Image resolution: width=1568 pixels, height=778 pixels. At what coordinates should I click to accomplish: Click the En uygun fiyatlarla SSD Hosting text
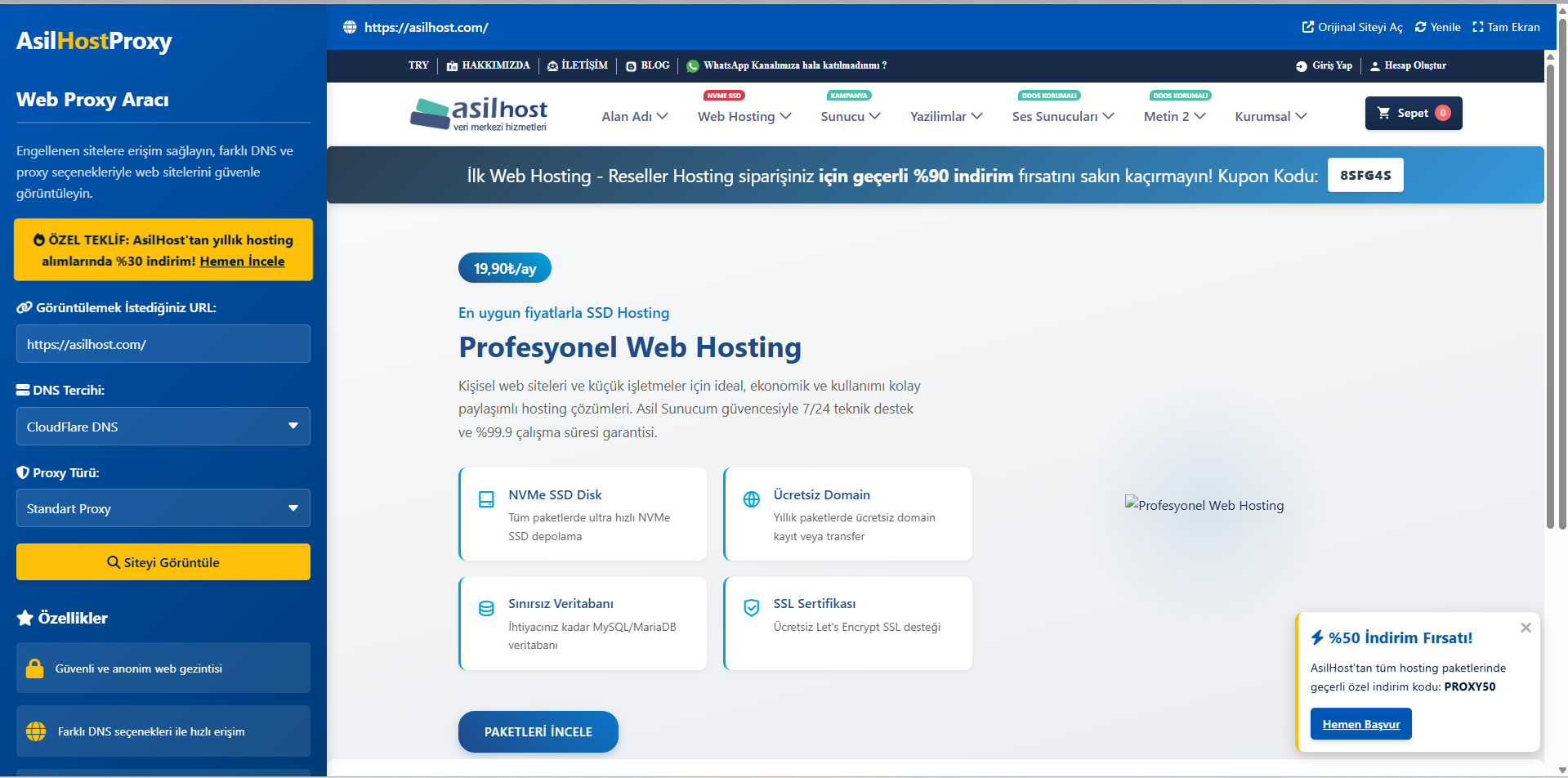click(x=564, y=313)
